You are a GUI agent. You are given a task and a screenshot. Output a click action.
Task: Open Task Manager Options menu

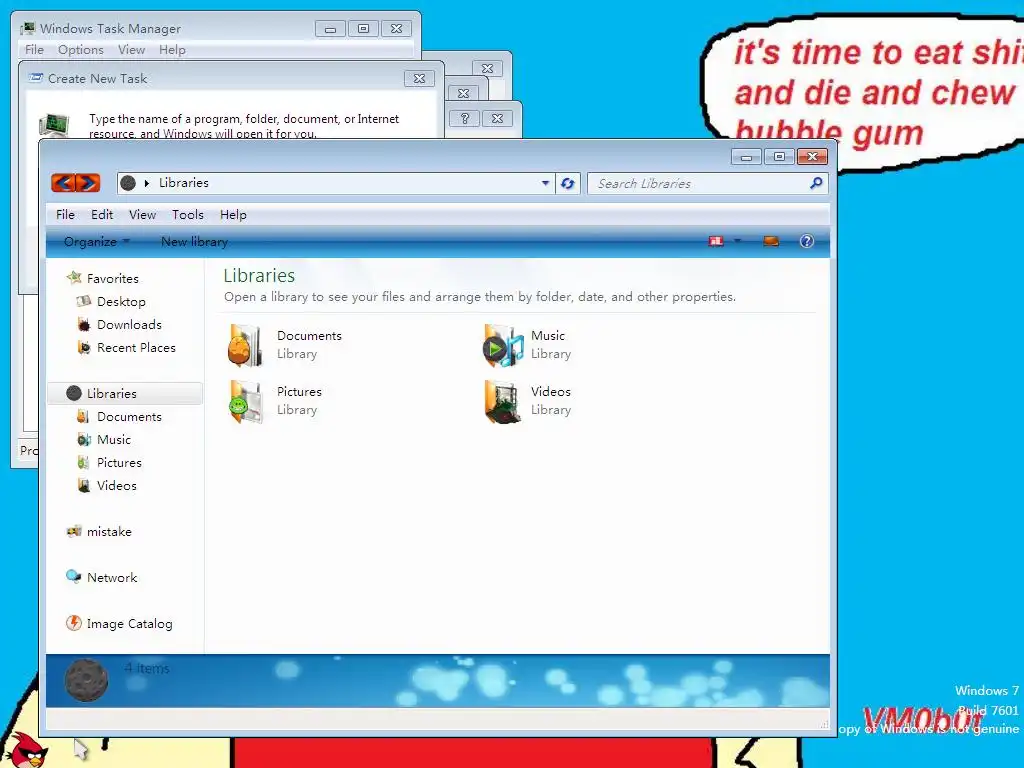tap(80, 50)
